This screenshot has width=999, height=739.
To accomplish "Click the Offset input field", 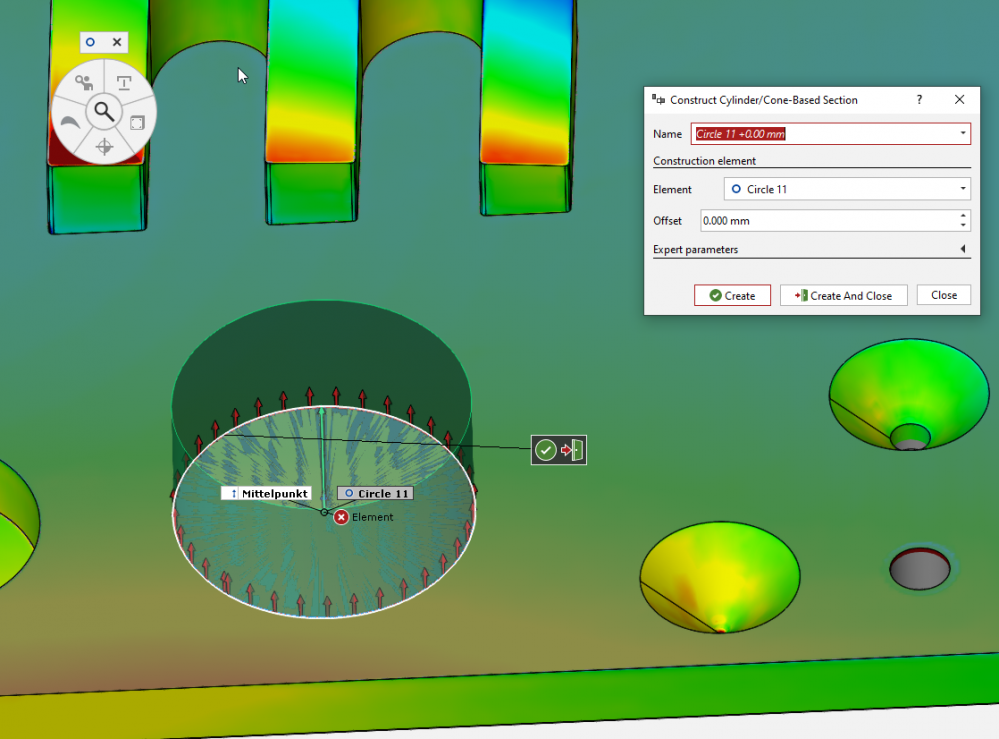I will click(825, 220).
